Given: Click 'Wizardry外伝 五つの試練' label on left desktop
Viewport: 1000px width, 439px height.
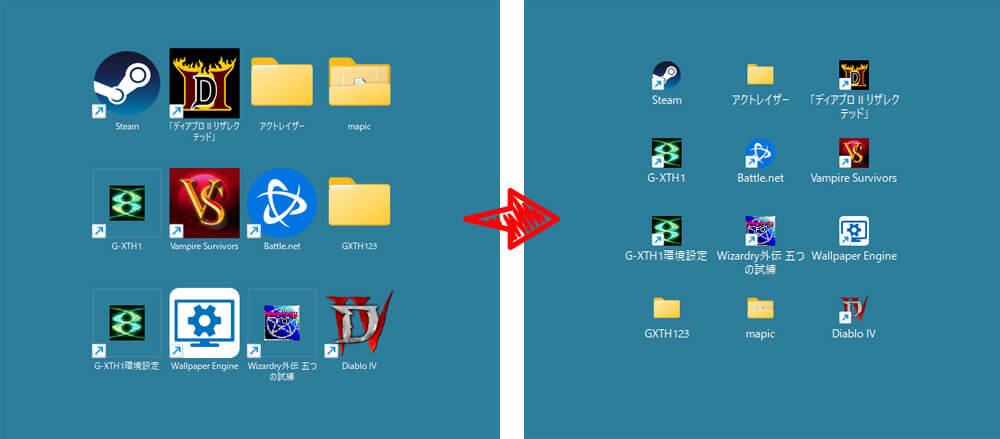Looking at the screenshot, I should pos(282,371).
